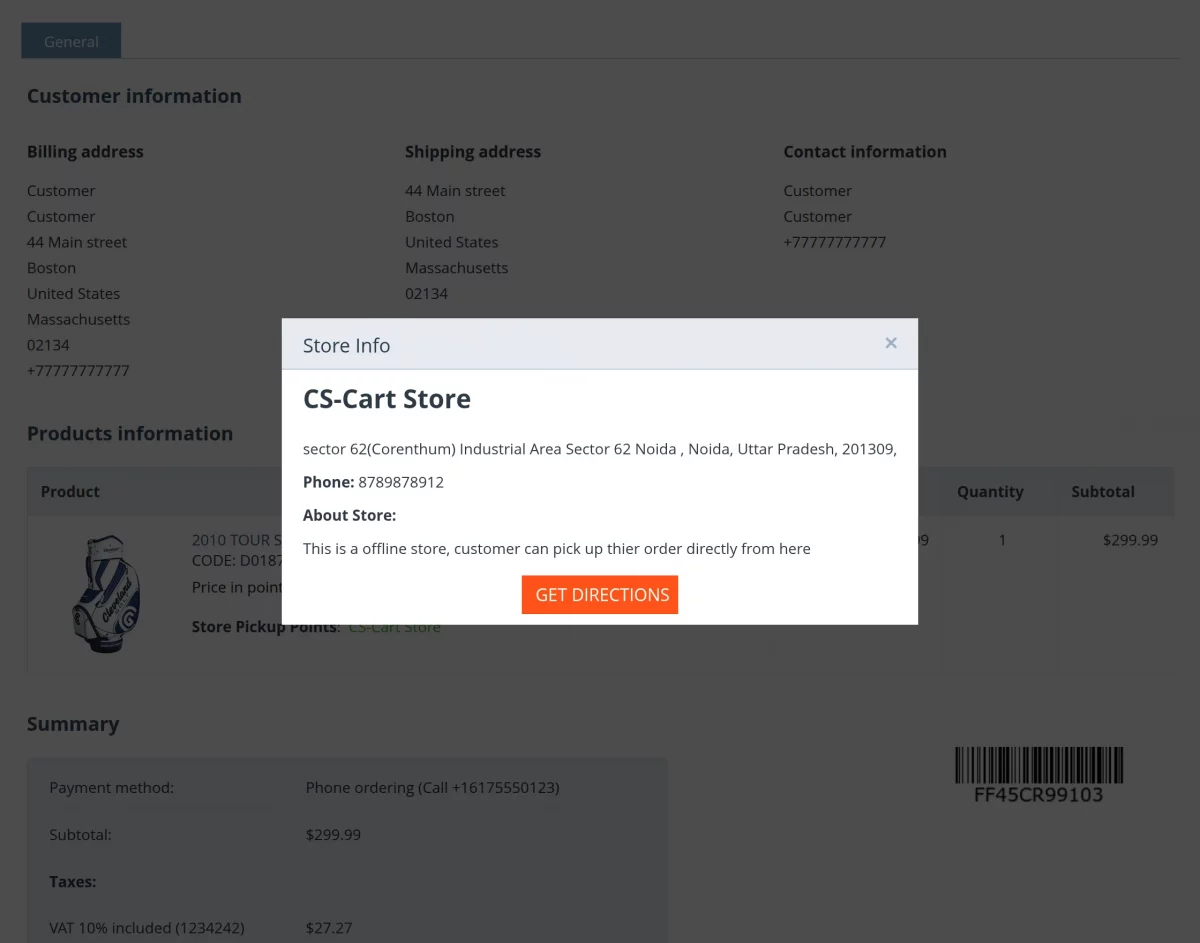
Task: Click the Shipping address heading
Action: [473, 152]
